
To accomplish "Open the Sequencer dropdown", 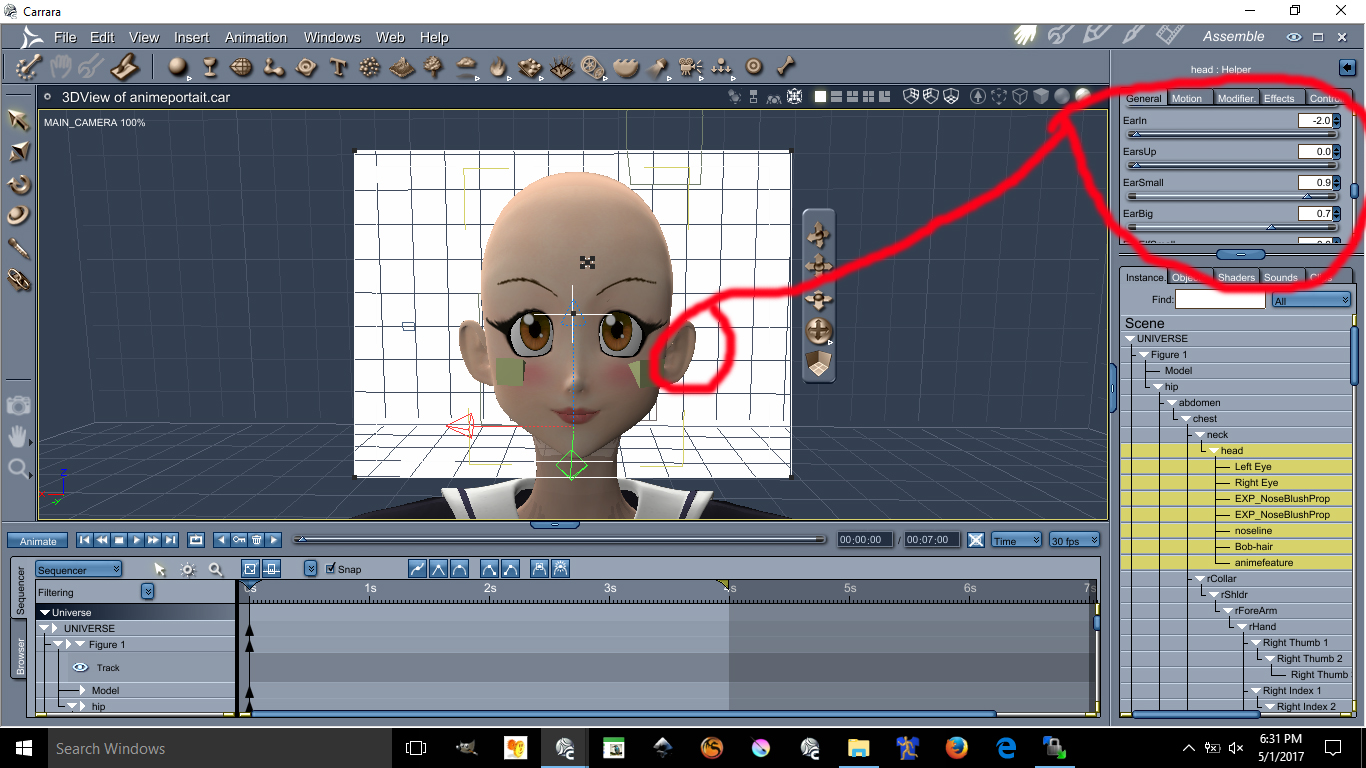I will (x=79, y=569).
